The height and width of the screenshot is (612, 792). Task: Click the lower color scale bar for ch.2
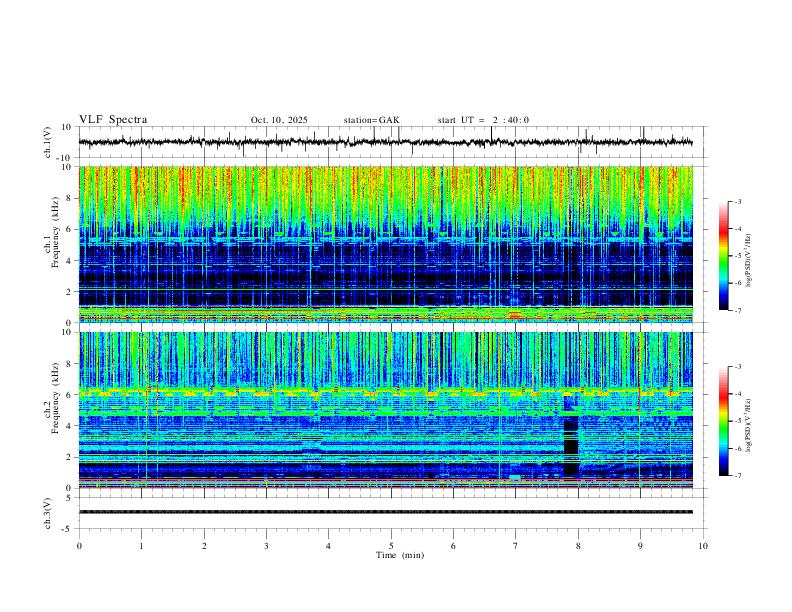point(724,421)
